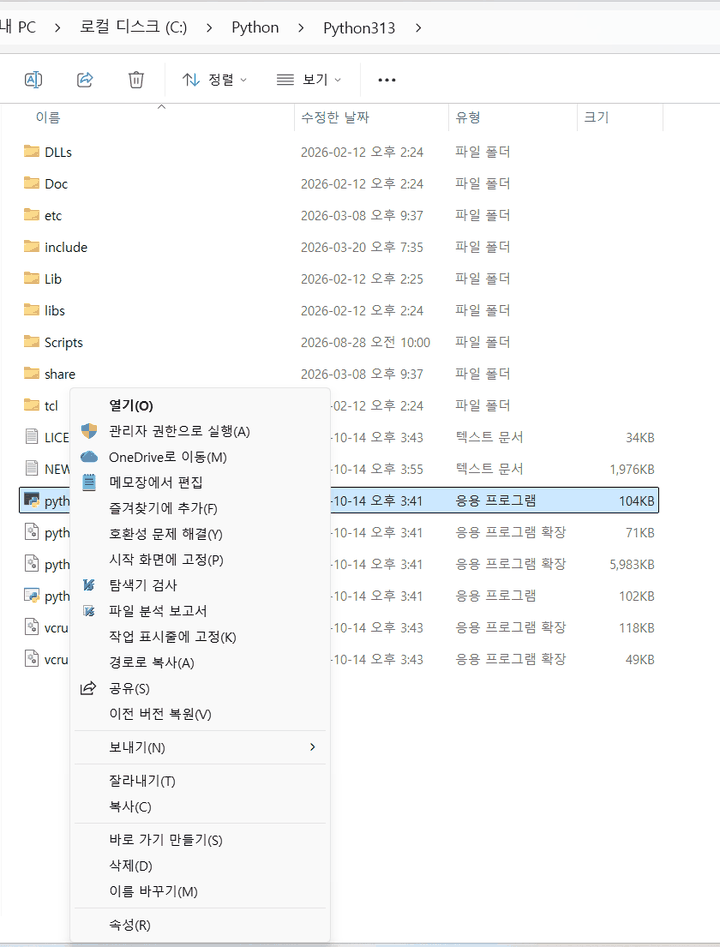Sort by the 수정한 날짜 column header
This screenshot has height=947, width=720.
pos(335,117)
